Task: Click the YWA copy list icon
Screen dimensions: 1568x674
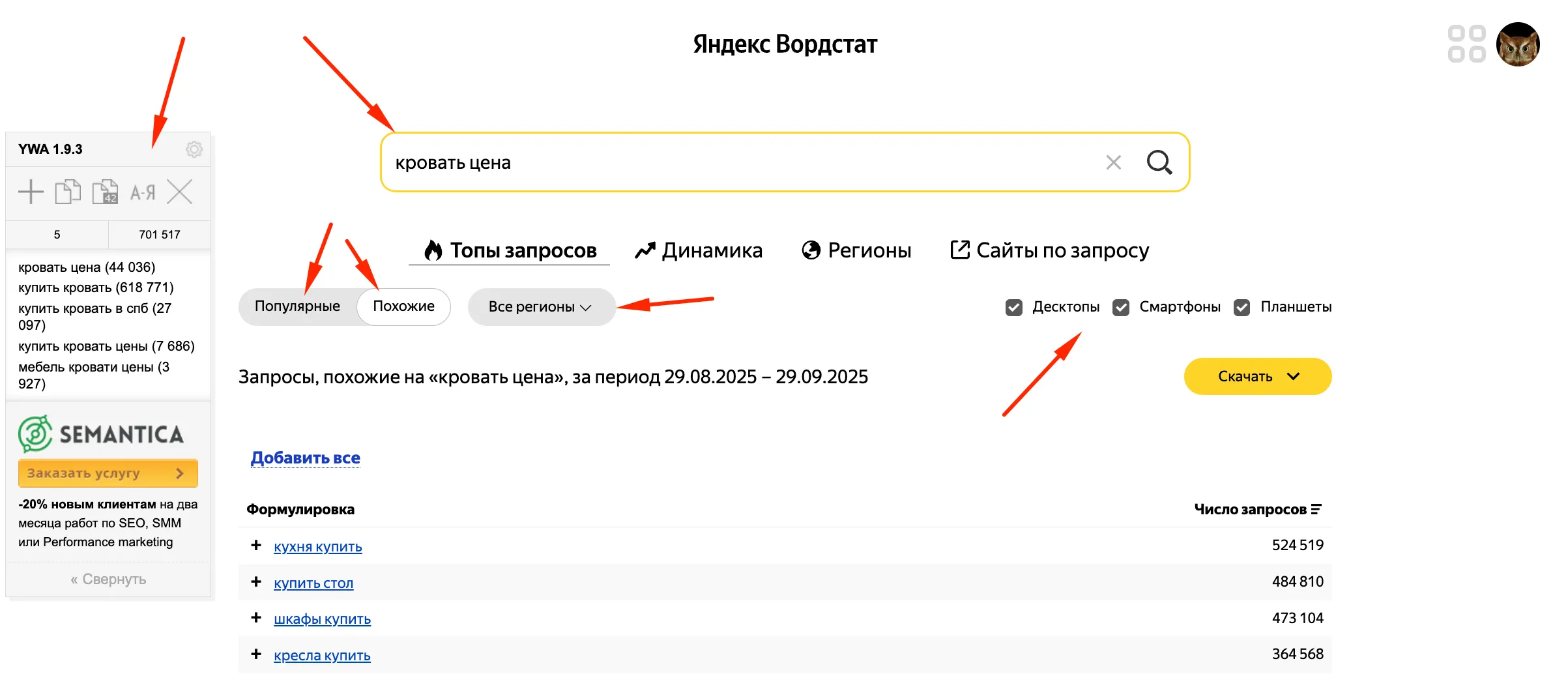Action: pyautogui.click(x=68, y=192)
